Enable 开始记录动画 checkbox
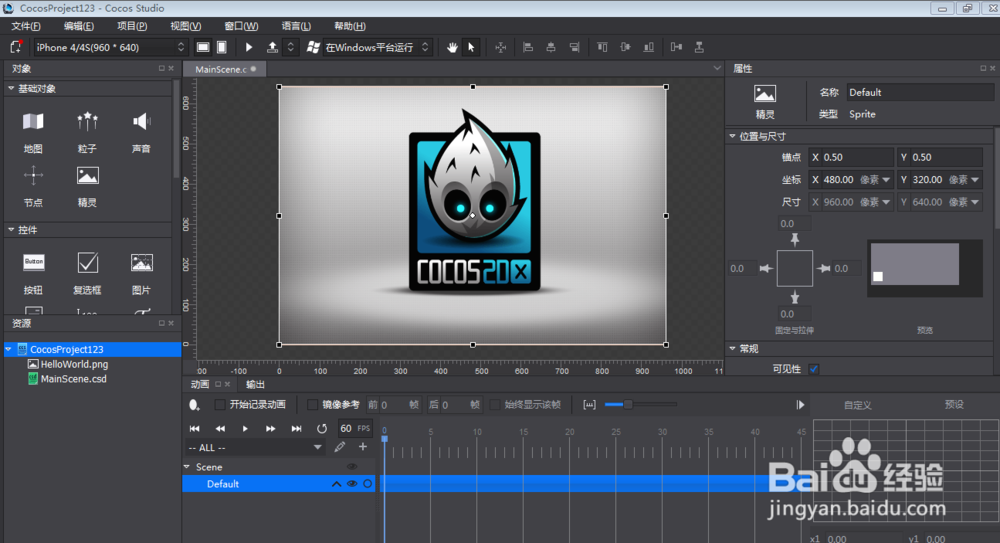Image resolution: width=1000 pixels, height=543 pixels. (219, 405)
